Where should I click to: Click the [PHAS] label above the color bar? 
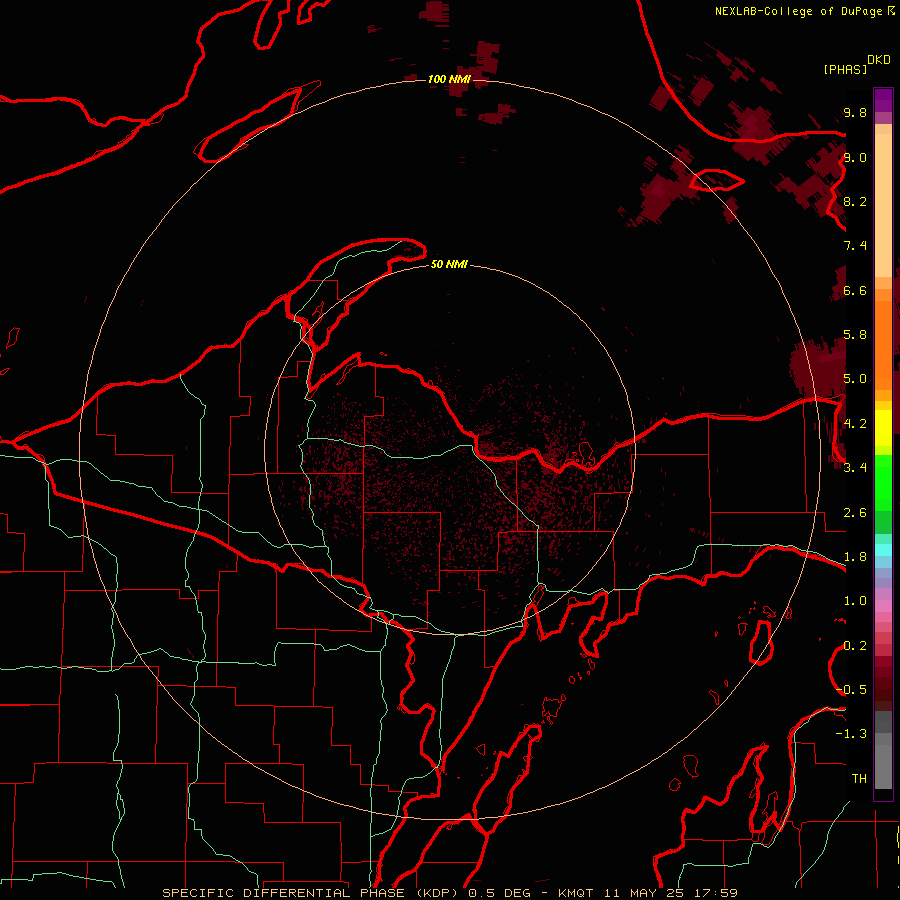coord(845,69)
